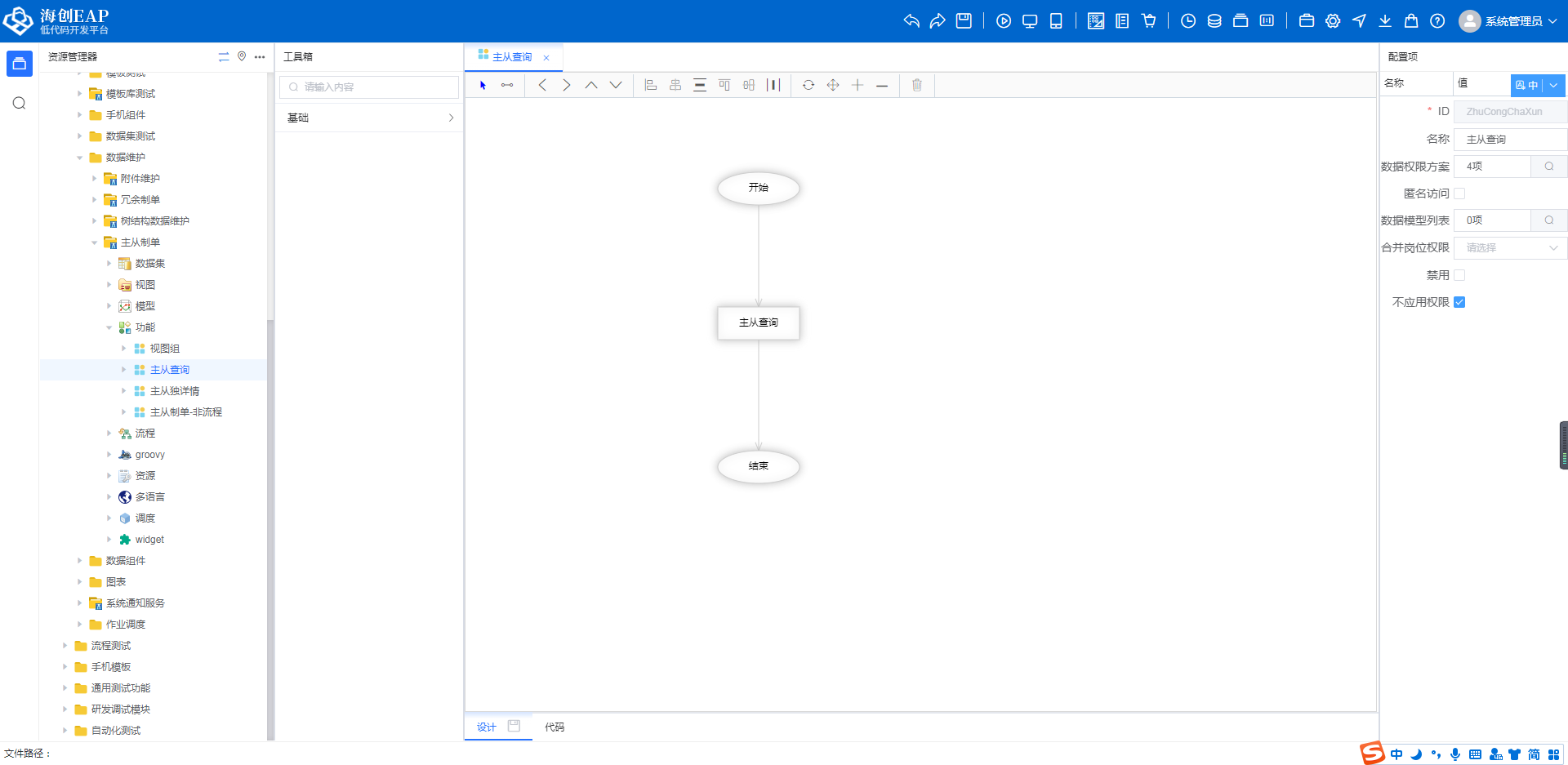
Task: Open 主从独详情 in the resource tree
Action: (x=174, y=391)
